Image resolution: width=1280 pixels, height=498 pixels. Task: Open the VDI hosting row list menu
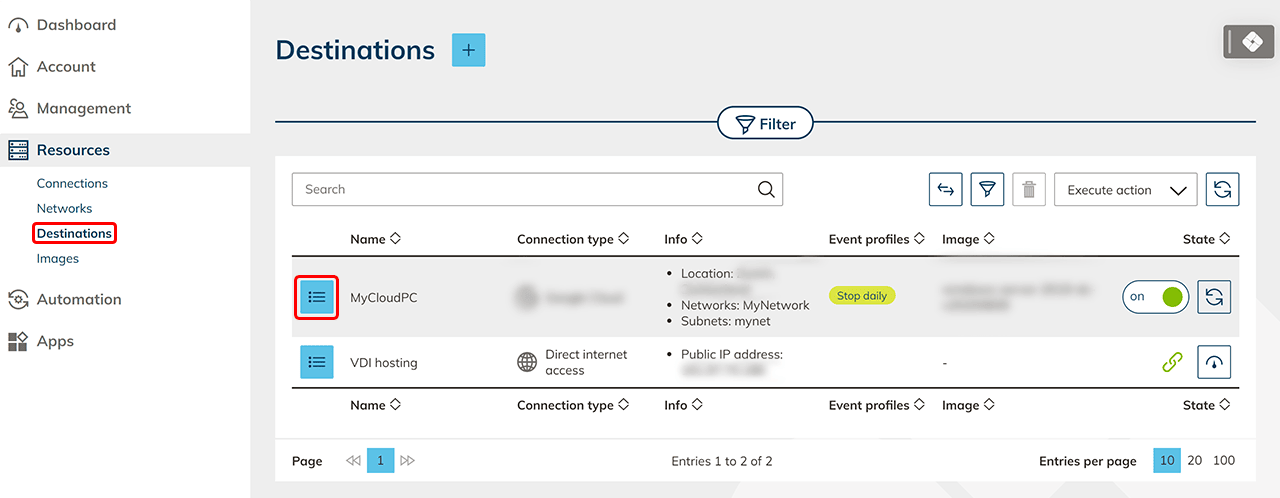pos(317,362)
